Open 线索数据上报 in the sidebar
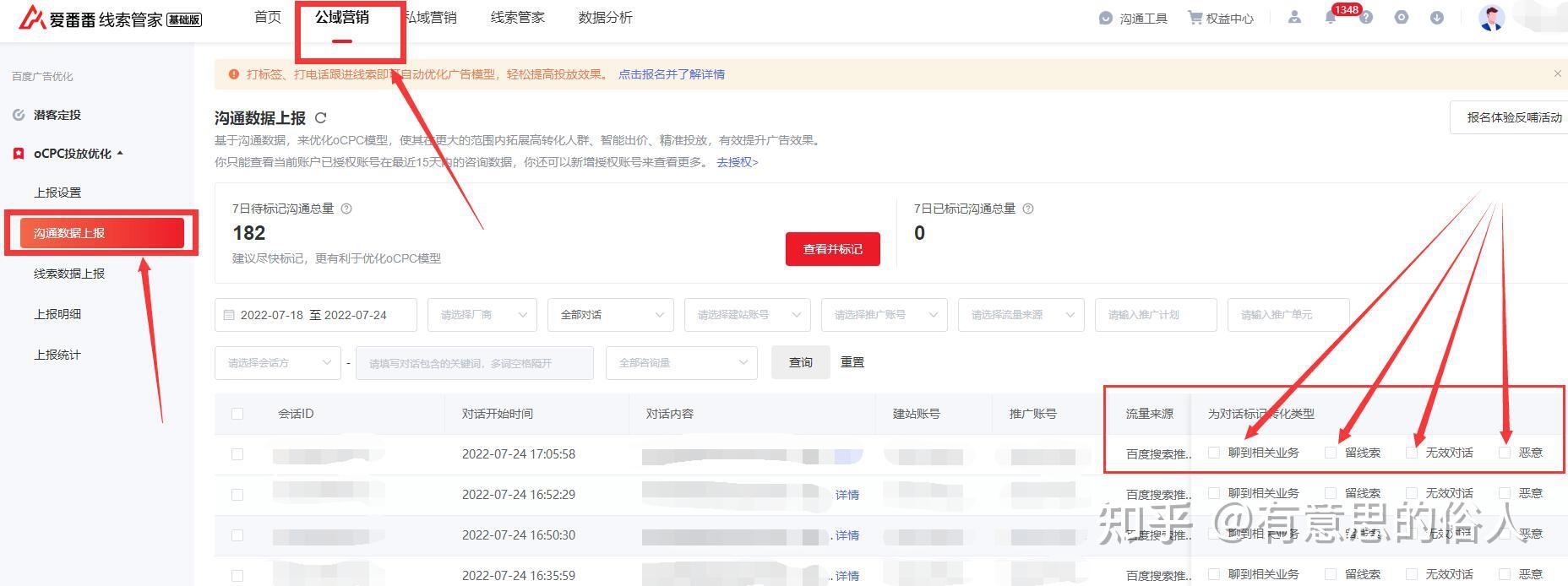 pyautogui.click(x=69, y=274)
